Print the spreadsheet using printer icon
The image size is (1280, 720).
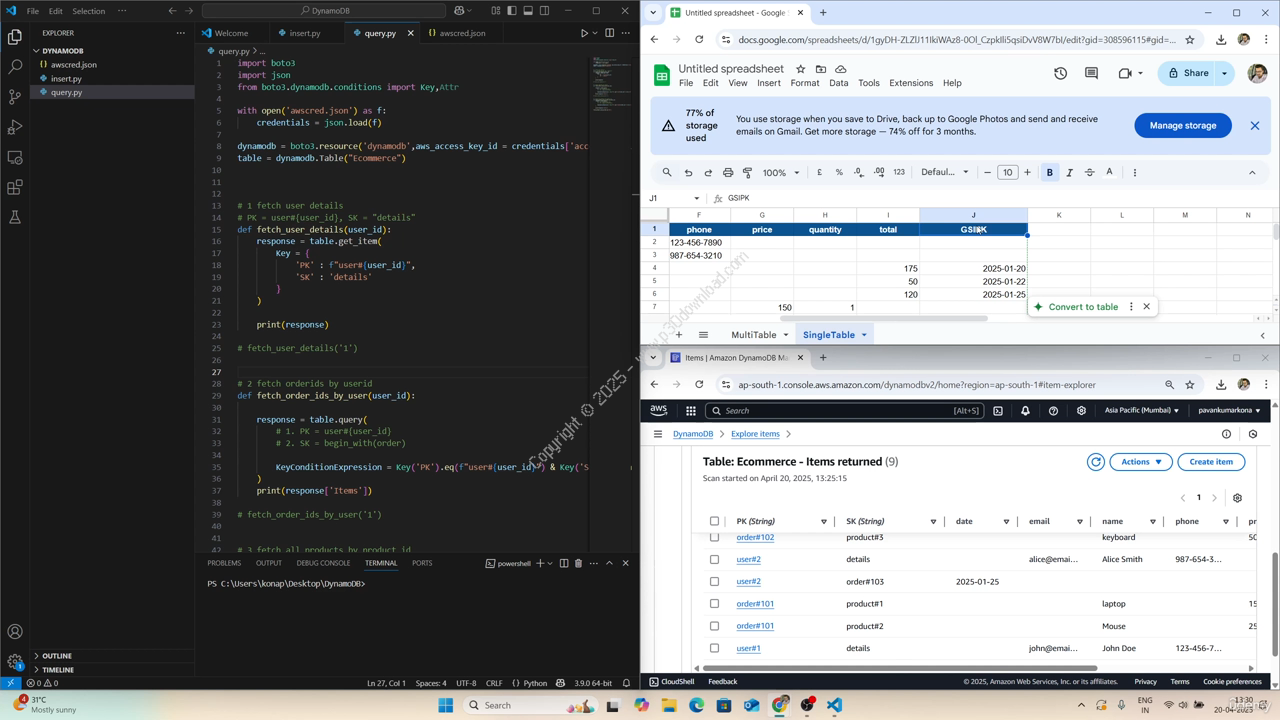pyautogui.click(x=728, y=172)
